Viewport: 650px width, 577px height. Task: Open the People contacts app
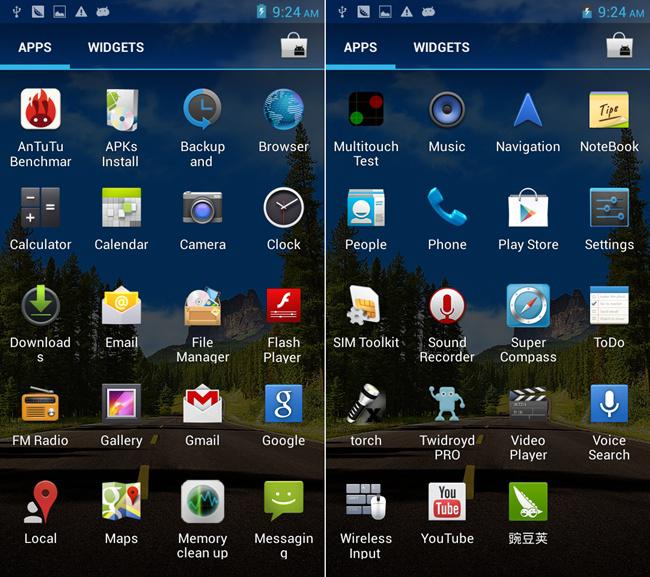pos(366,207)
